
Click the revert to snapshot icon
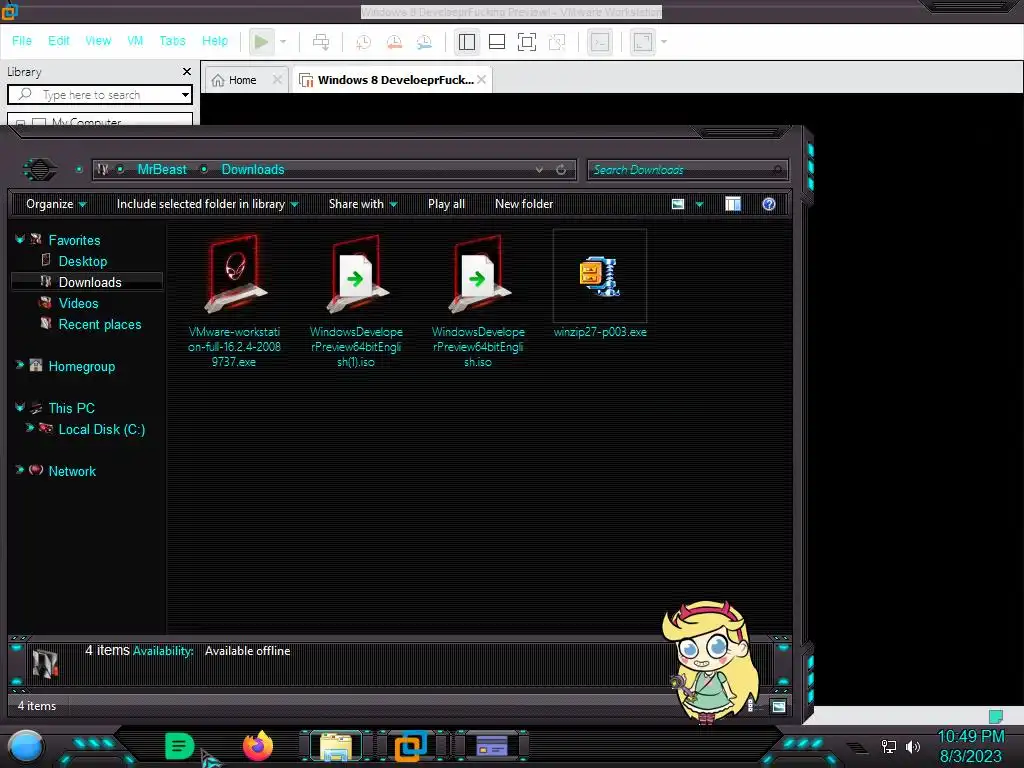coord(394,42)
